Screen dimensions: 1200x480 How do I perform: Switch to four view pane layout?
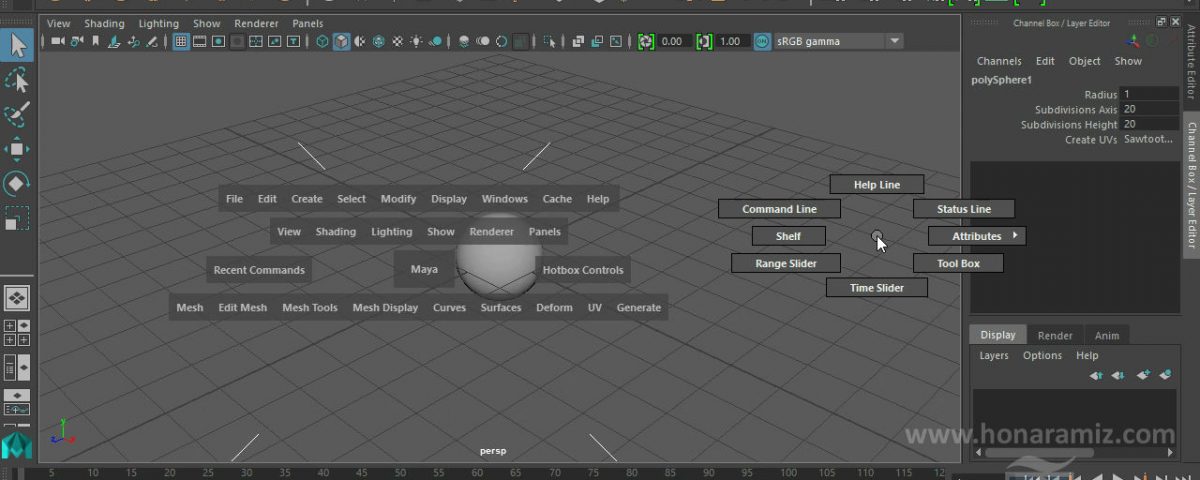point(17,332)
